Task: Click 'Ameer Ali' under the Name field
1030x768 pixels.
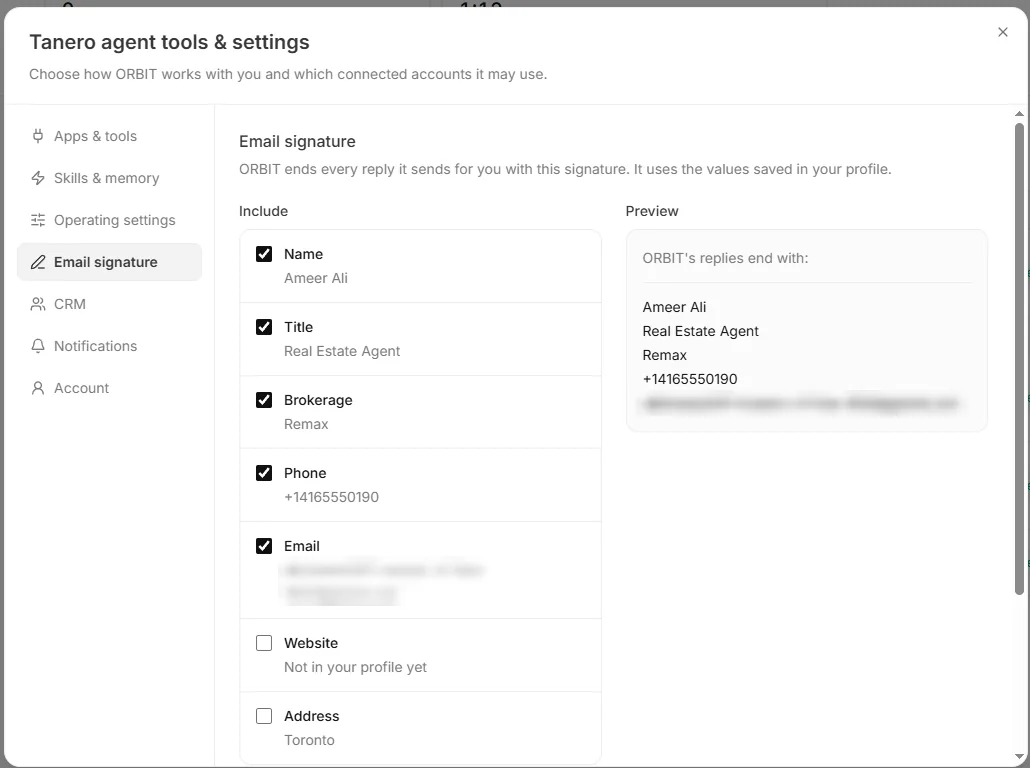Action: [316, 279]
